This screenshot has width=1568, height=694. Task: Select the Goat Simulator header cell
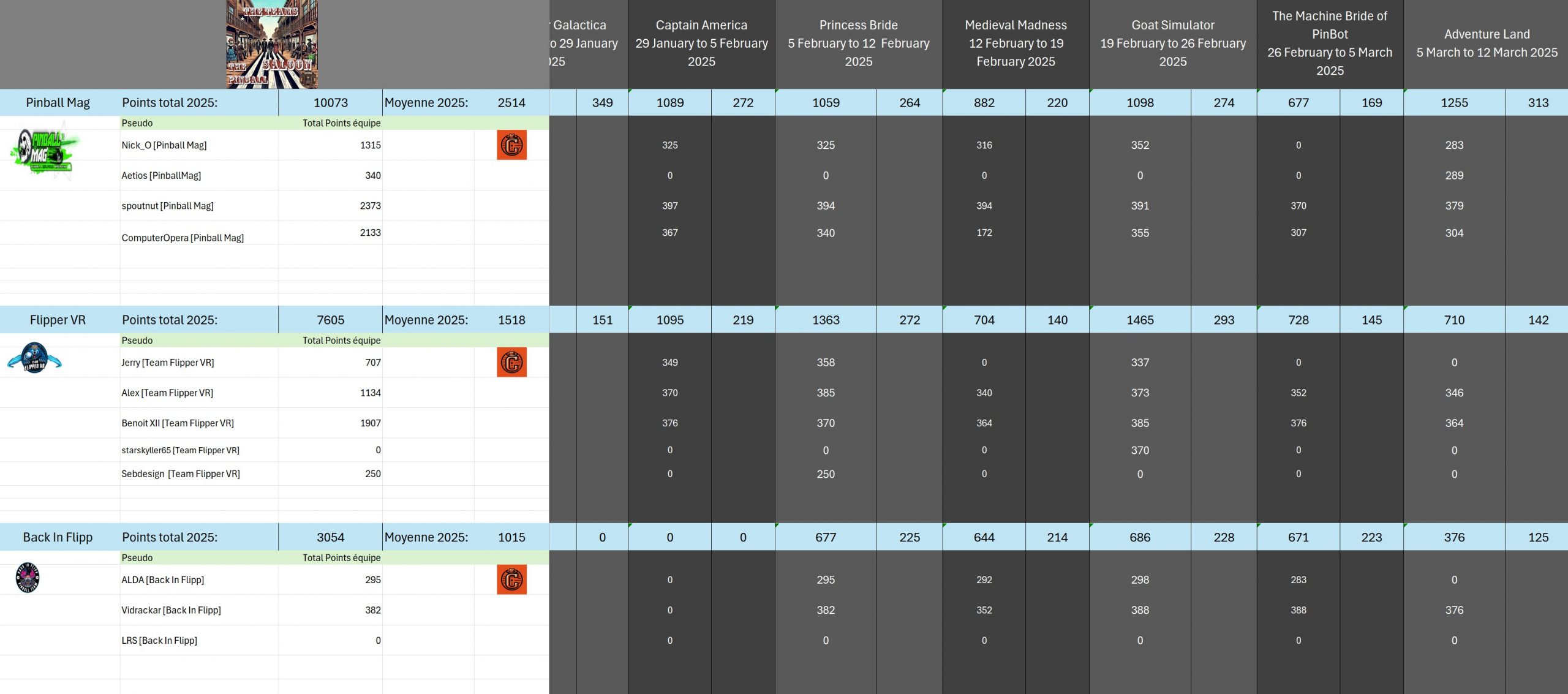[x=1172, y=43]
